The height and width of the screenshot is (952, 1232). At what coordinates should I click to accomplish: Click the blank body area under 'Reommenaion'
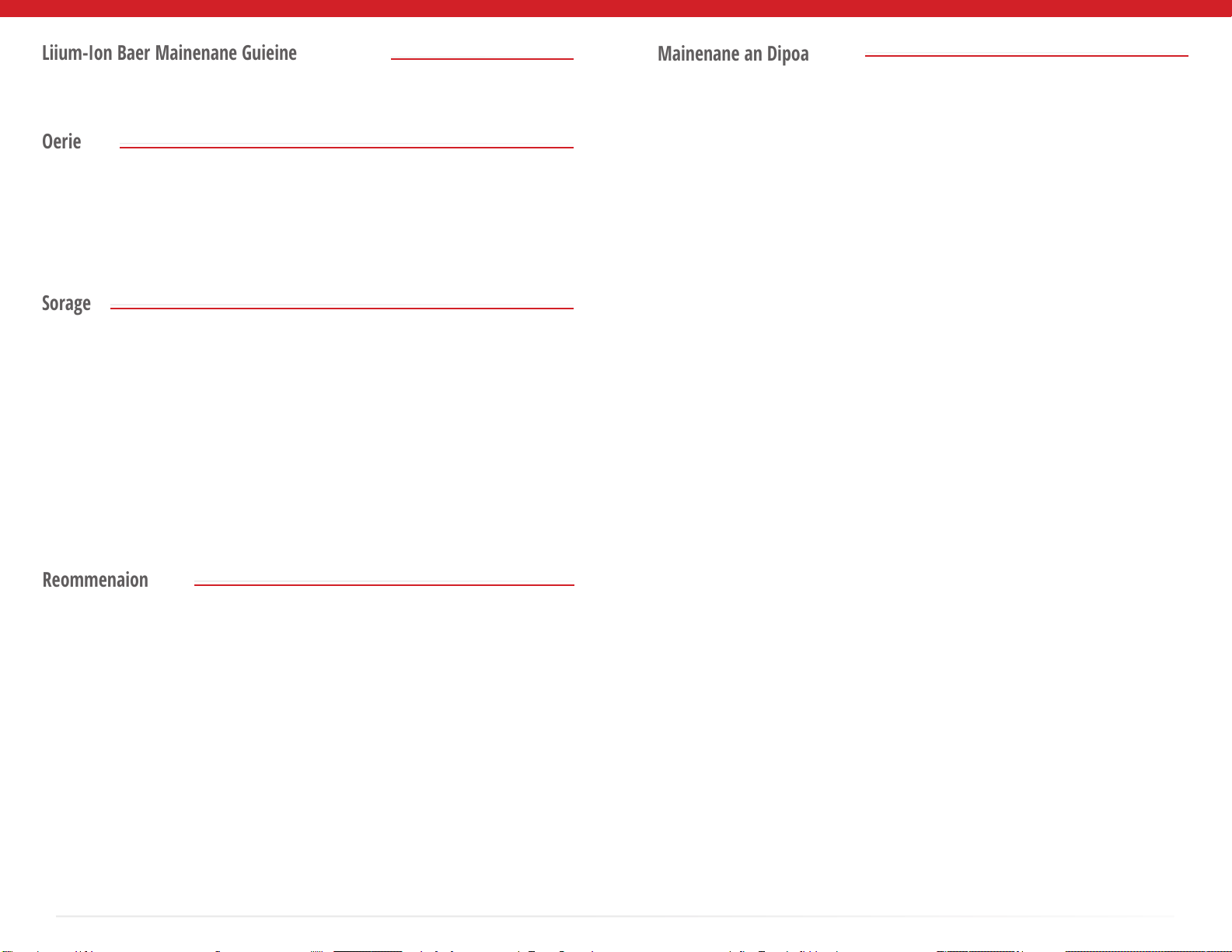307,746
